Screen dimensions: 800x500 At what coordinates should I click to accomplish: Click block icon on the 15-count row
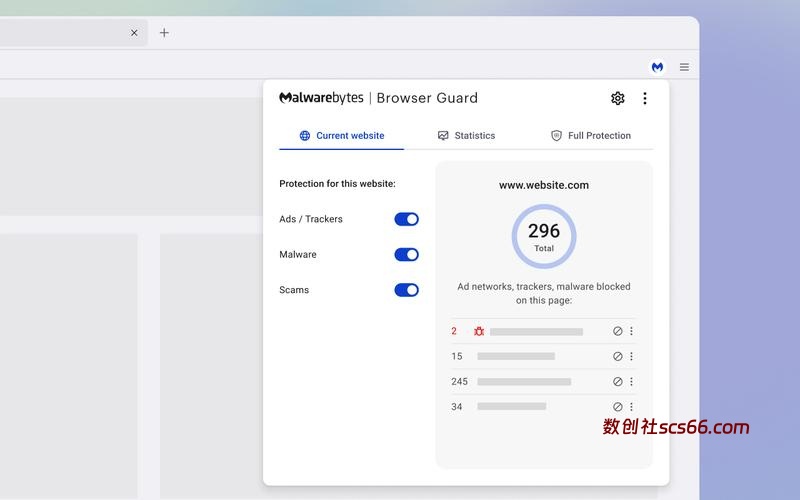(x=617, y=356)
